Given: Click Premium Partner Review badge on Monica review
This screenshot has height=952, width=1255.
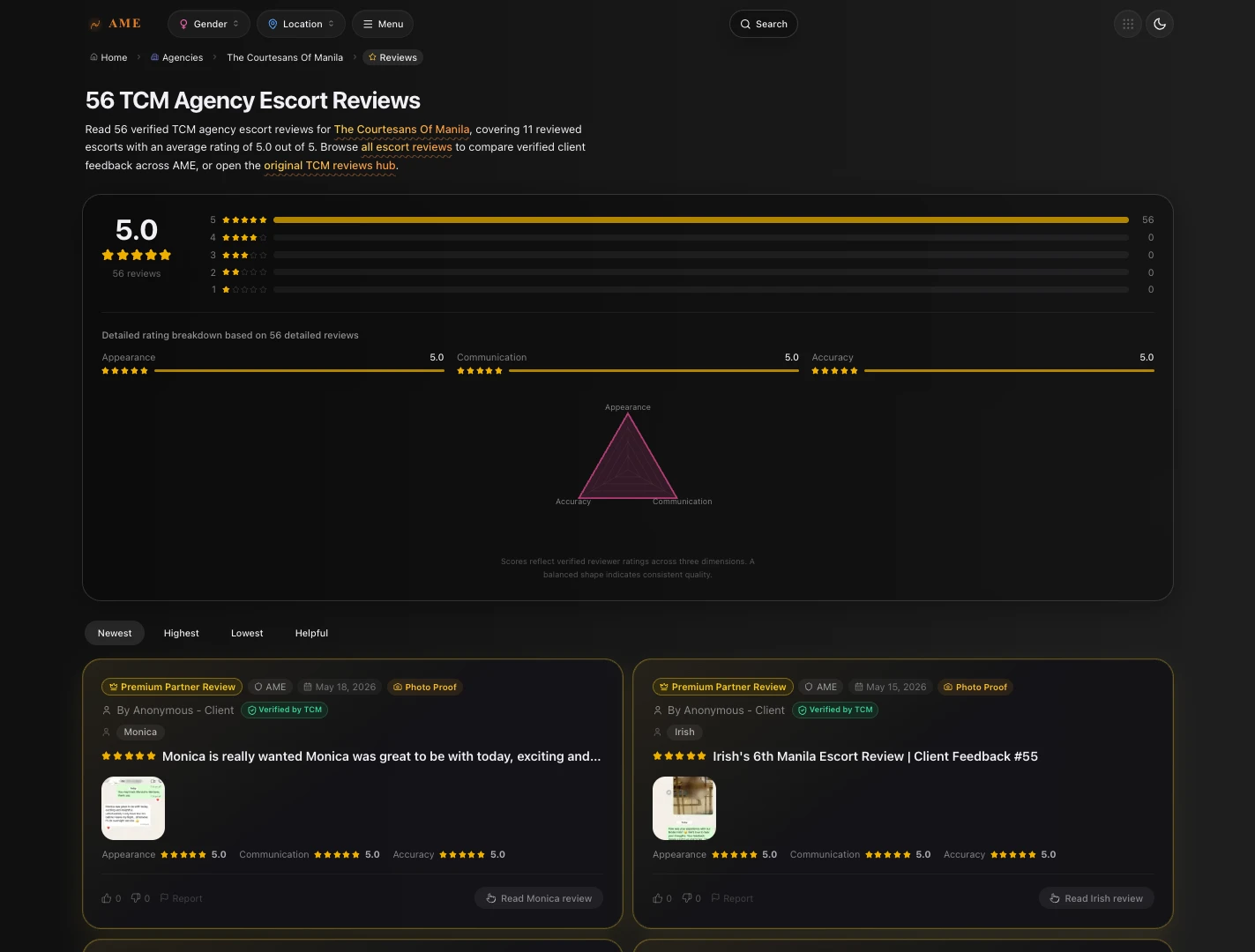Looking at the screenshot, I should coord(172,687).
